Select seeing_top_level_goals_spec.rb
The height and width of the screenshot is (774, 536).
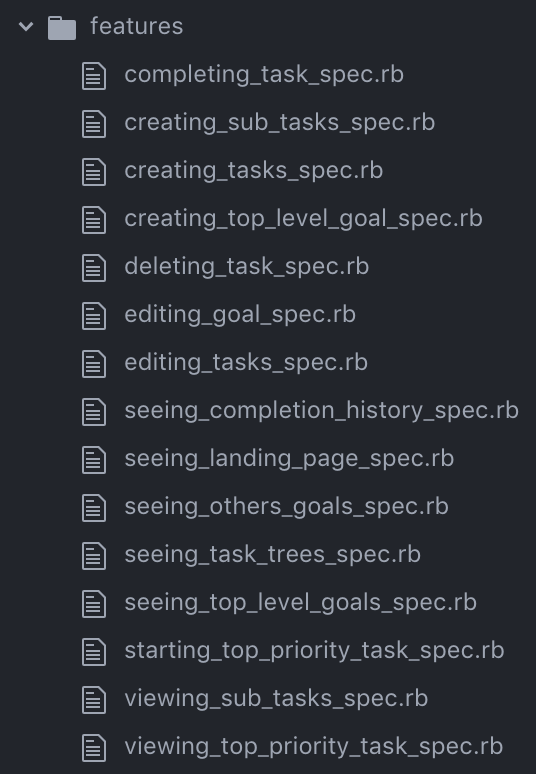[x=301, y=602]
